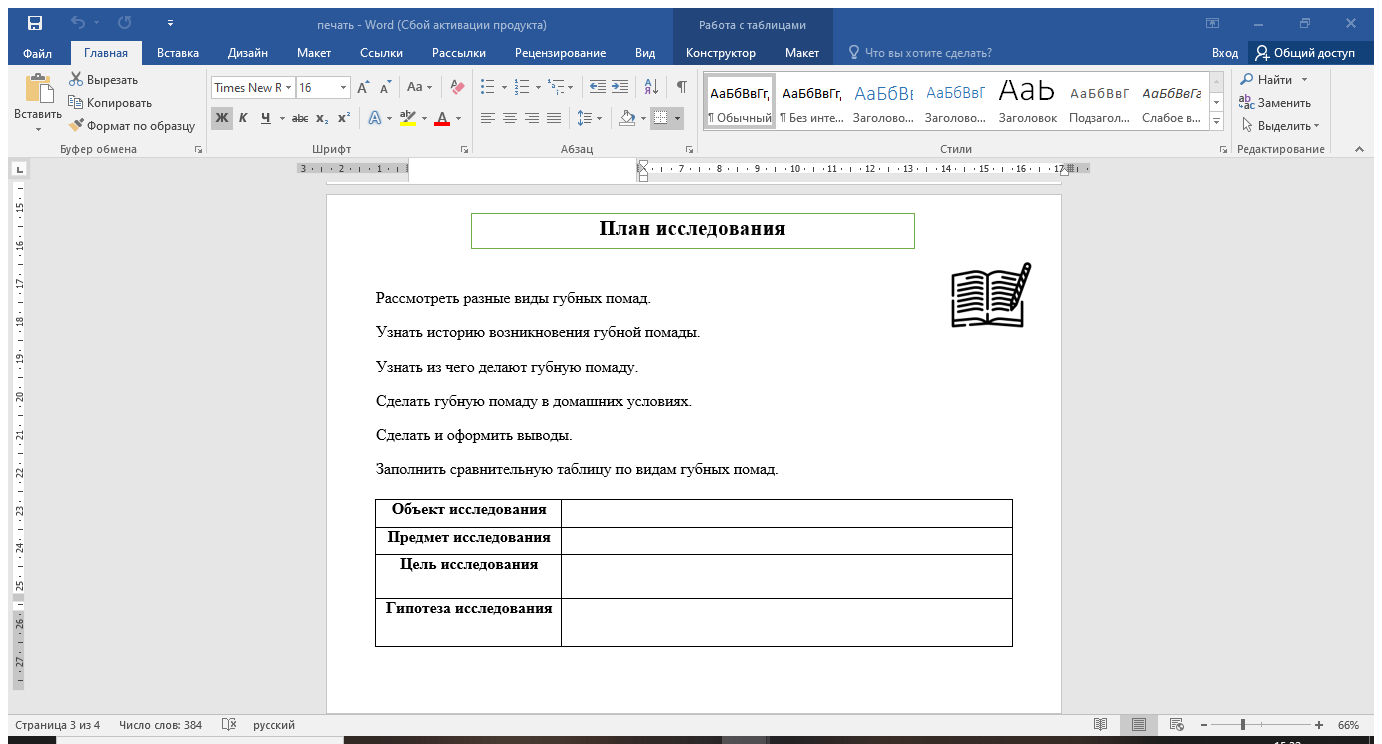
Task: Toggle subscript x₂ formatting
Action: click(x=322, y=118)
